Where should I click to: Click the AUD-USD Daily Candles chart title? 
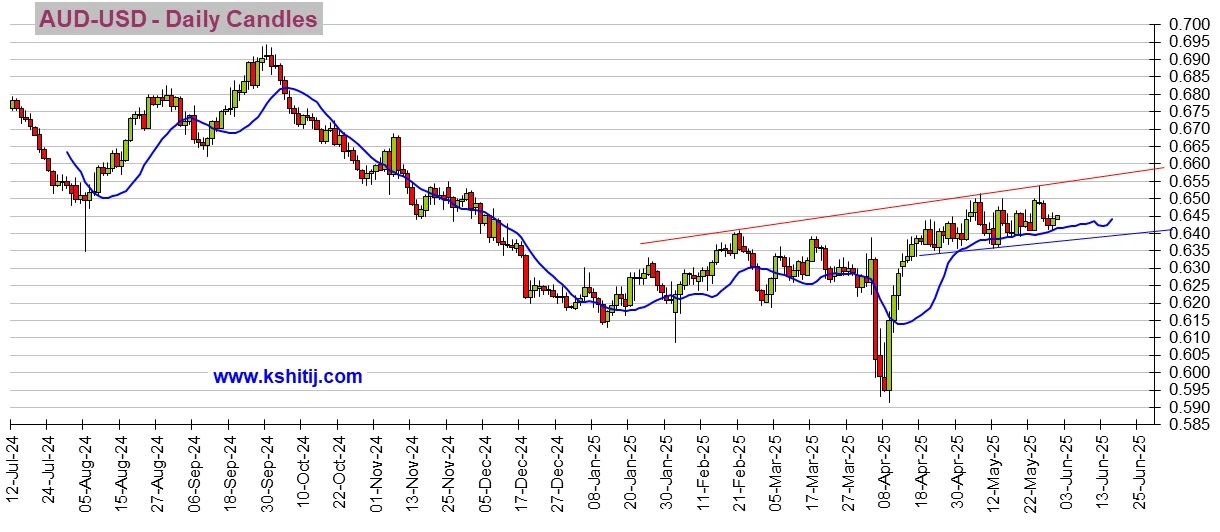point(179,19)
